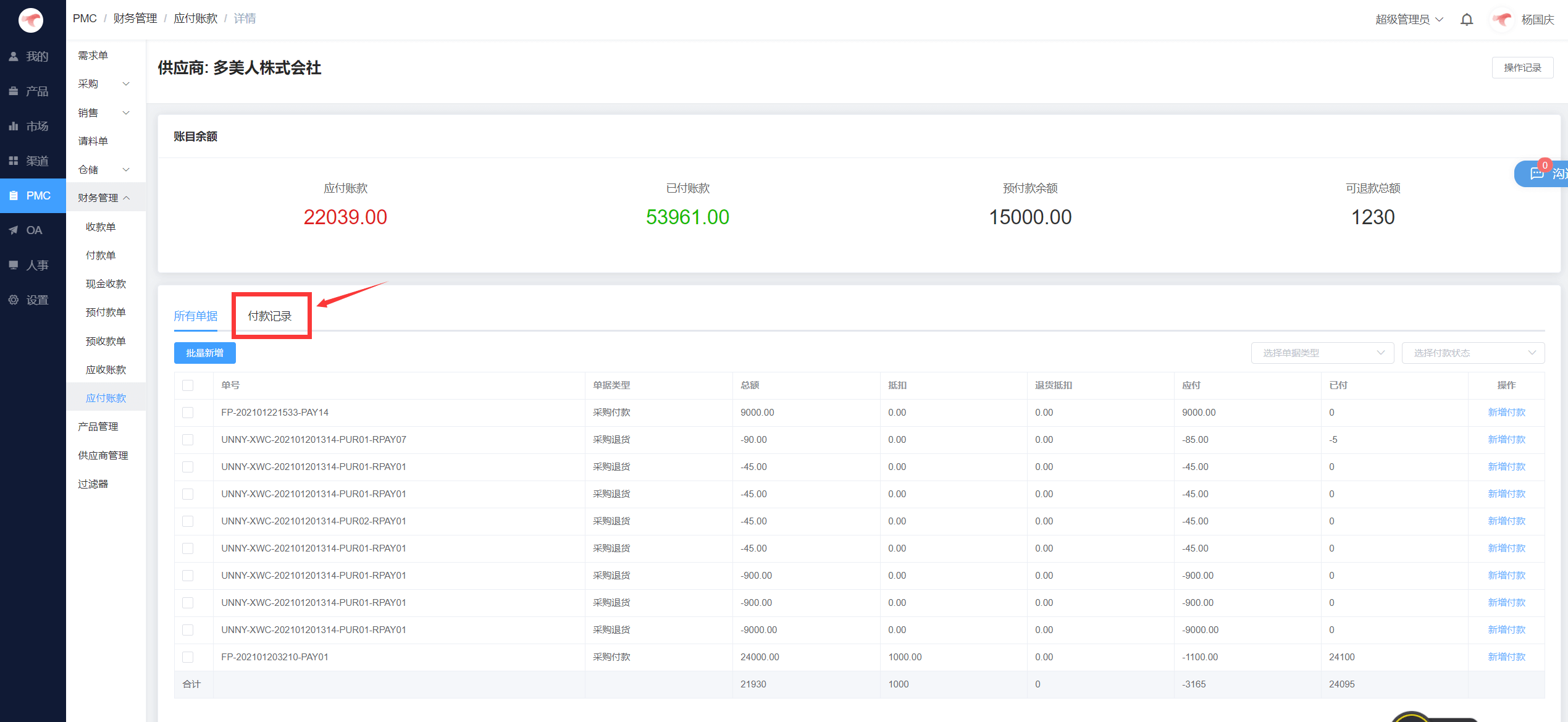The width and height of the screenshot is (1568, 722).
Task: Open the 市场 bar chart sidebar icon
Action: pos(14,126)
